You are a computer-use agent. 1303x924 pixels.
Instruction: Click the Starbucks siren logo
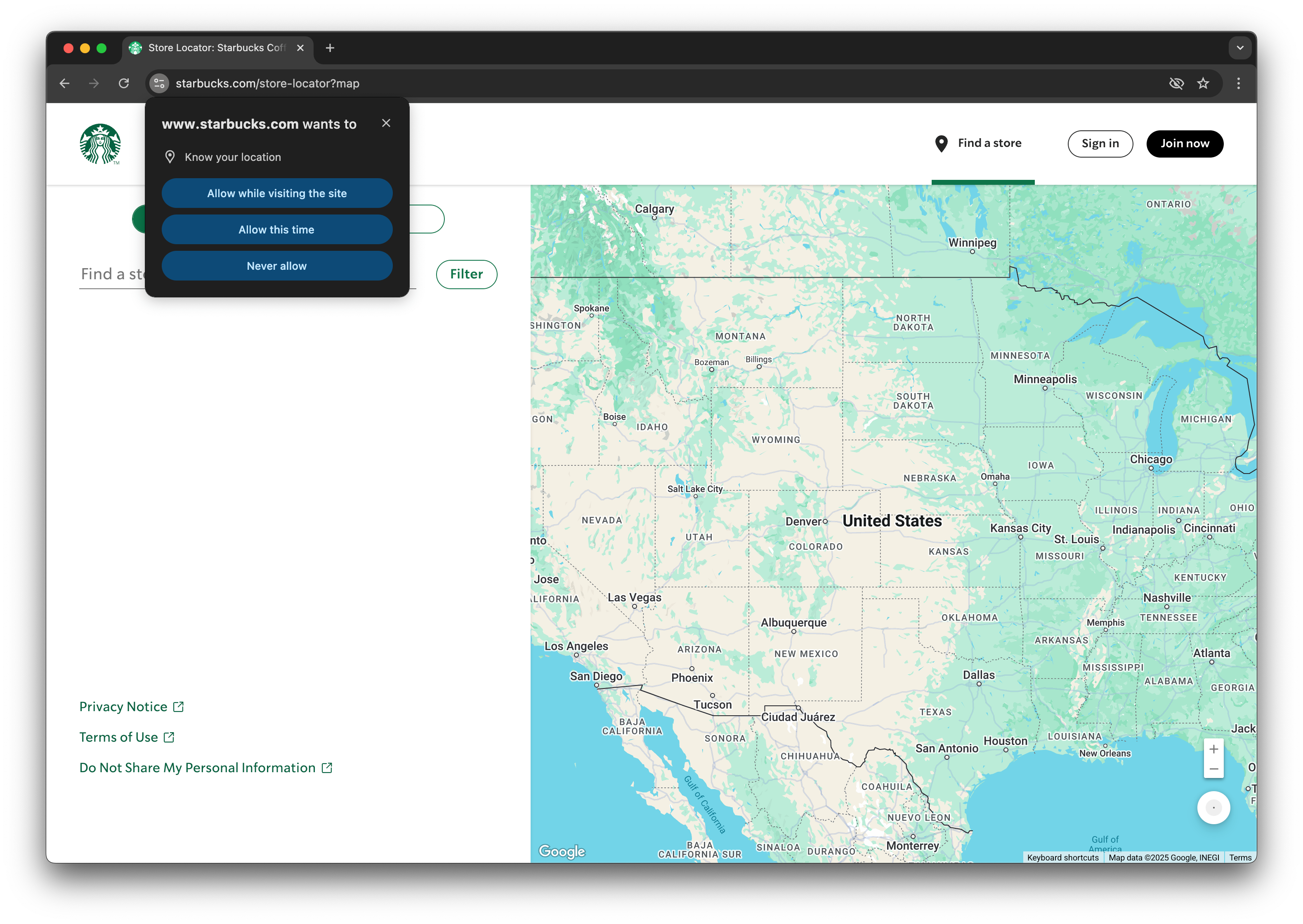coord(100,144)
